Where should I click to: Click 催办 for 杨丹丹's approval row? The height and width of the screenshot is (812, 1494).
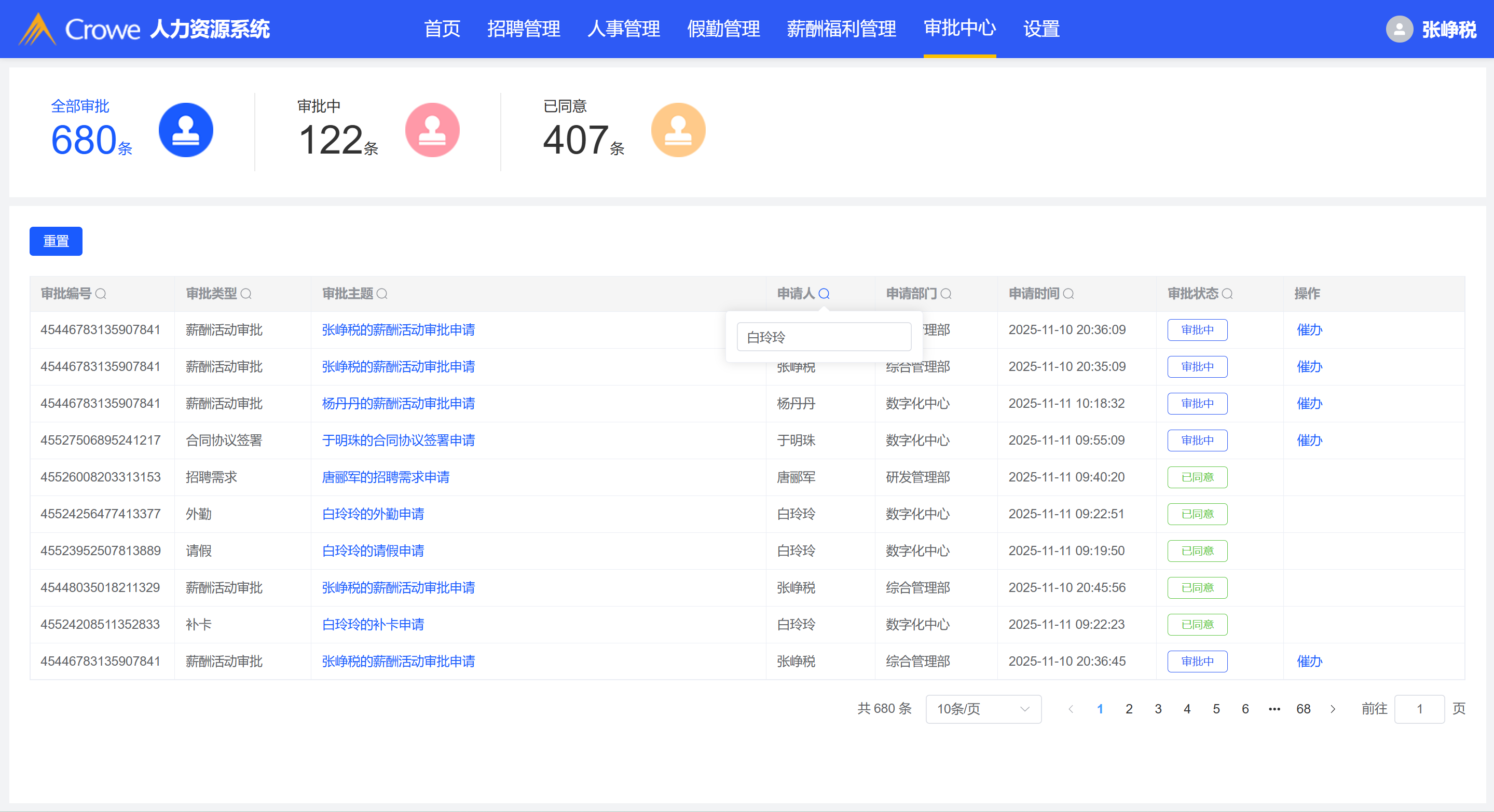point(1309,404)
